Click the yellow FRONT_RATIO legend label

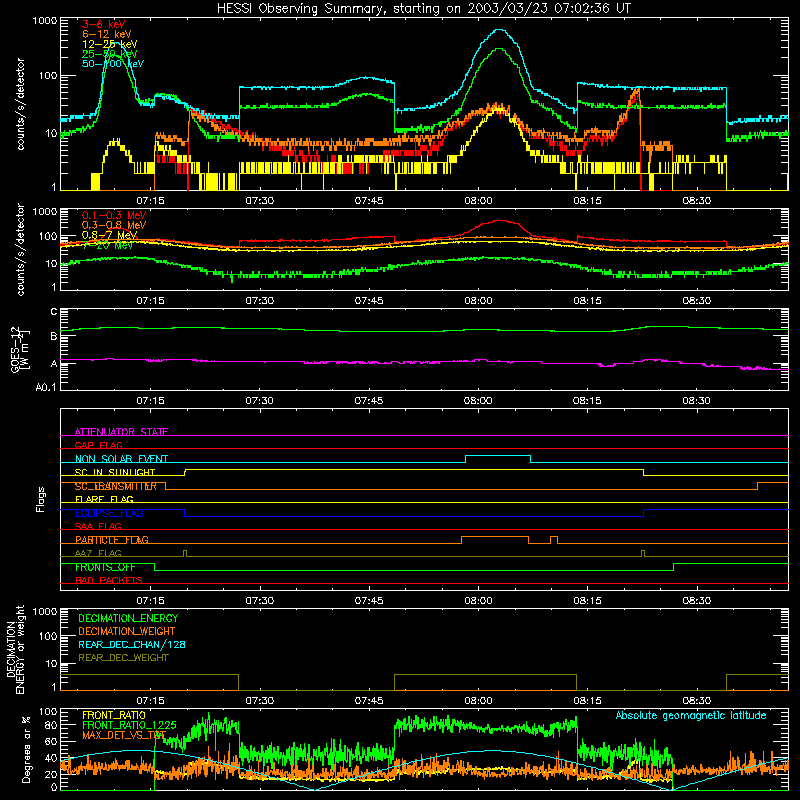pyautogui.click(x=114, y=715)
